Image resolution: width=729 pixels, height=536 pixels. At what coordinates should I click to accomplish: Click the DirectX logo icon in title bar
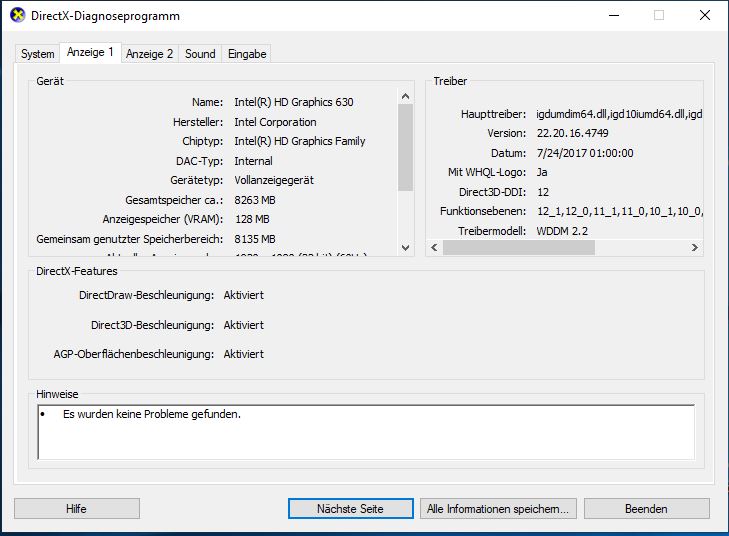click(17, 15)
